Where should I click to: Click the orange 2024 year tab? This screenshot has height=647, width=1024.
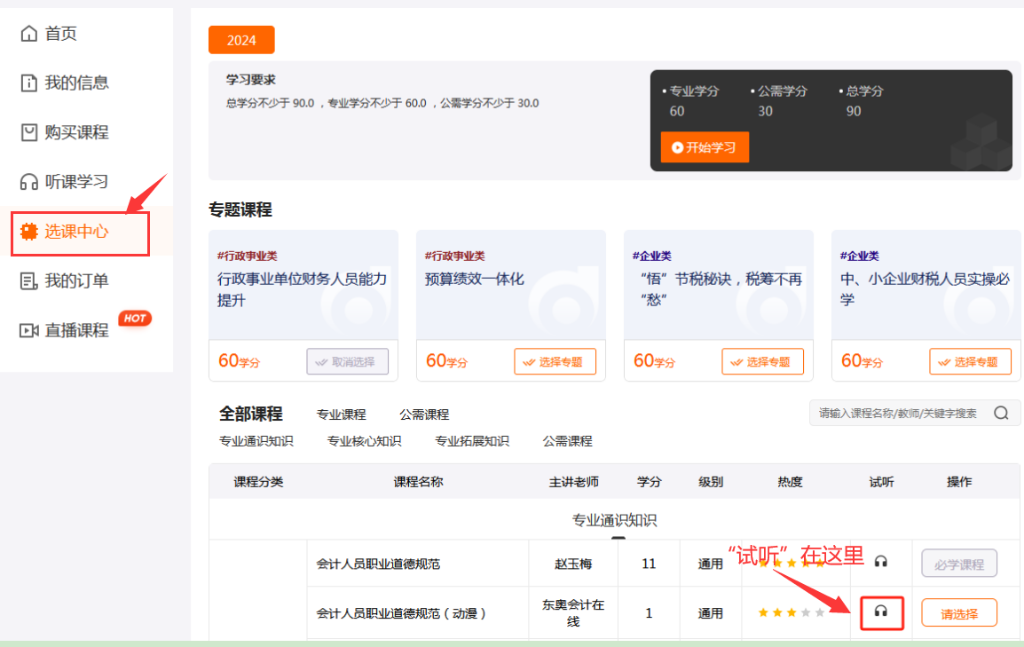pos(241,39)
